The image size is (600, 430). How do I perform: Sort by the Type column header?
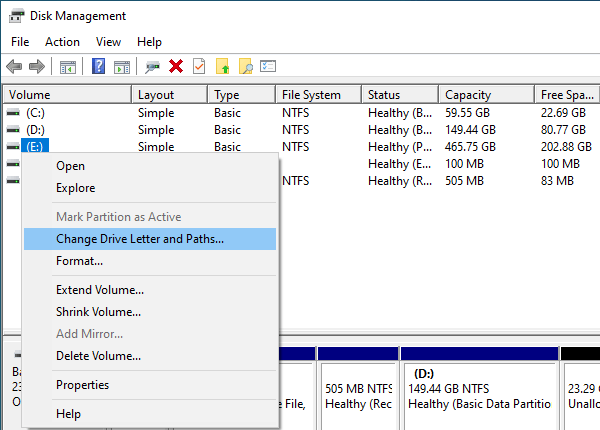[x=242, y=95]
